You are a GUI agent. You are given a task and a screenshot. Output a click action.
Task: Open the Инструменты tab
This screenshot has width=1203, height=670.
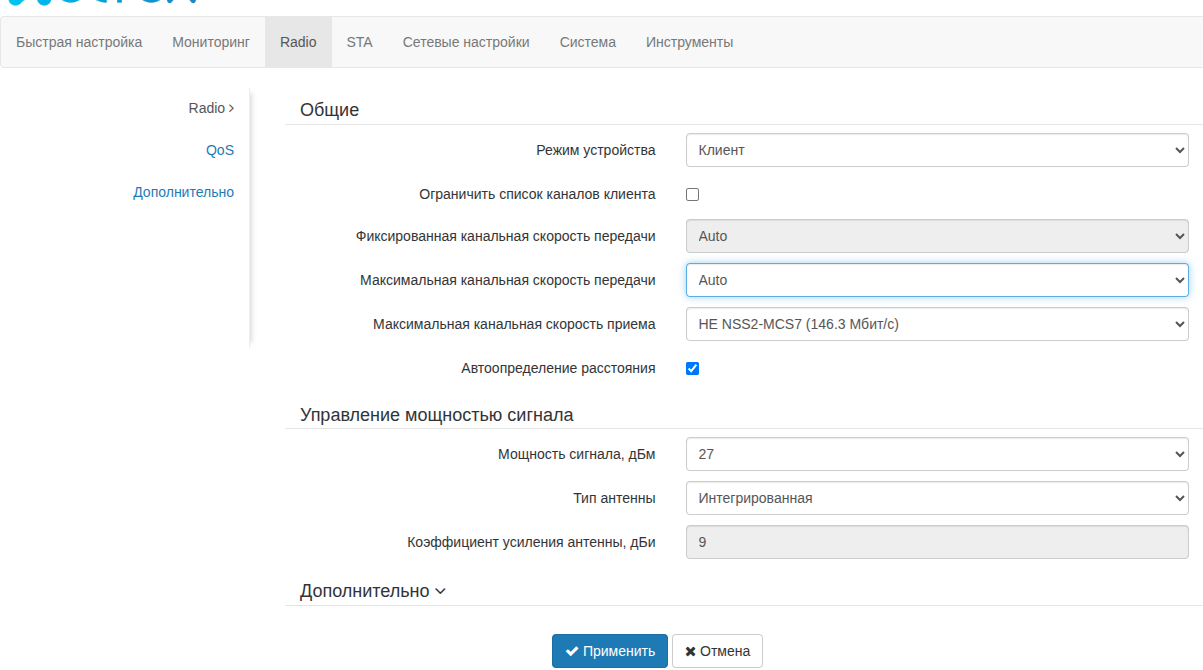(689, 42)
